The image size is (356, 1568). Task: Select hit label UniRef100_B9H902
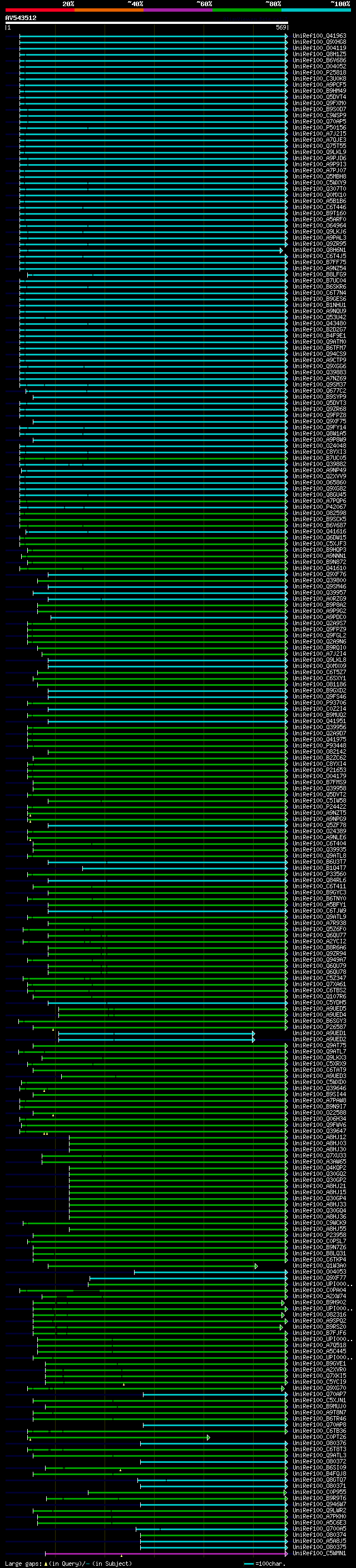tap(319, 1302)
